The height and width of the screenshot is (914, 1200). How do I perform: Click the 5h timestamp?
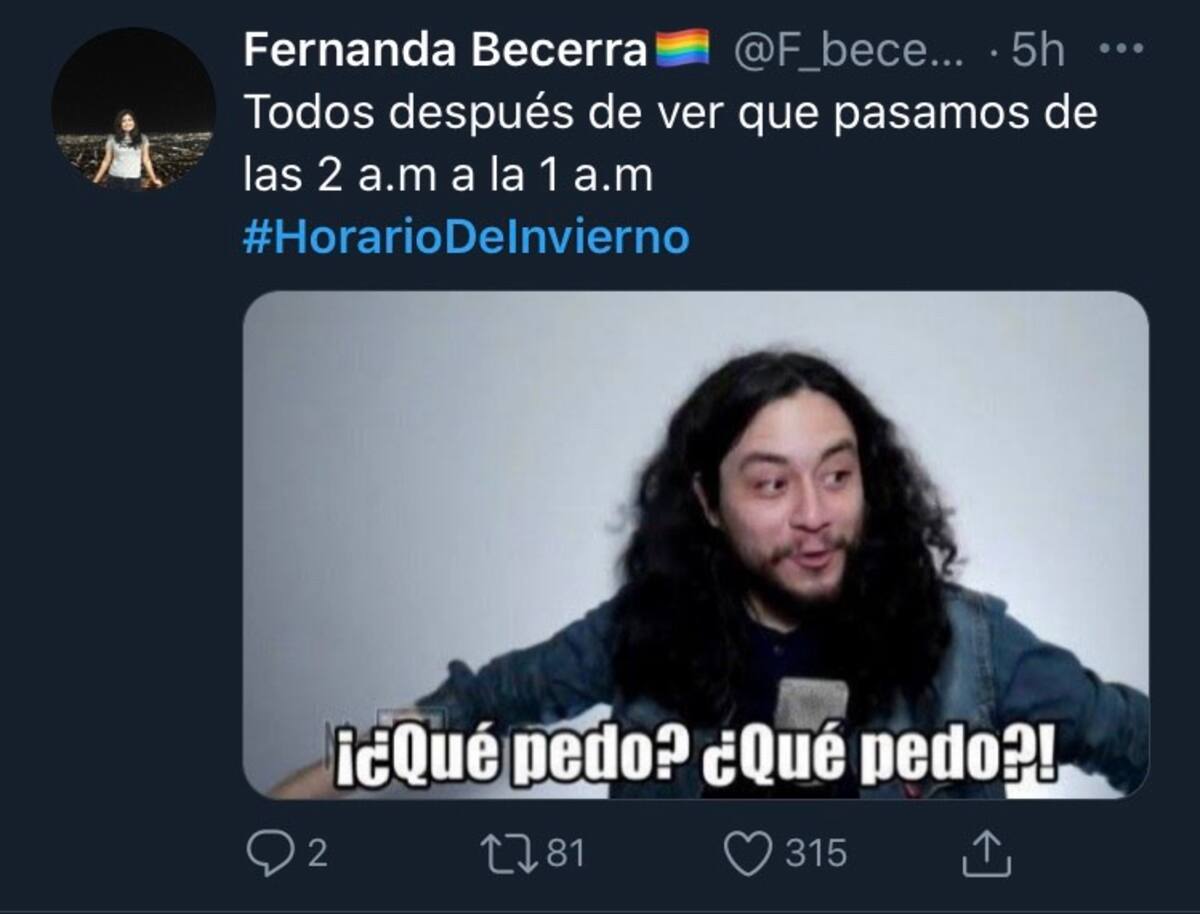coord(1038,50)
